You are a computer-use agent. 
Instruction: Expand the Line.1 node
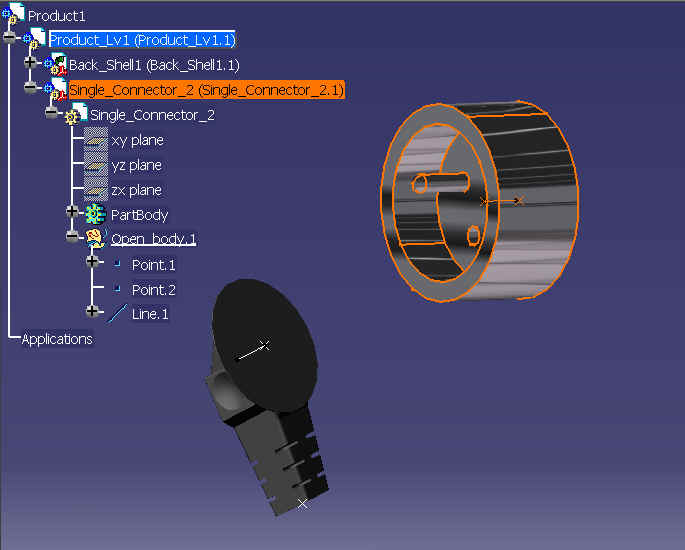(x=92, y=311)
